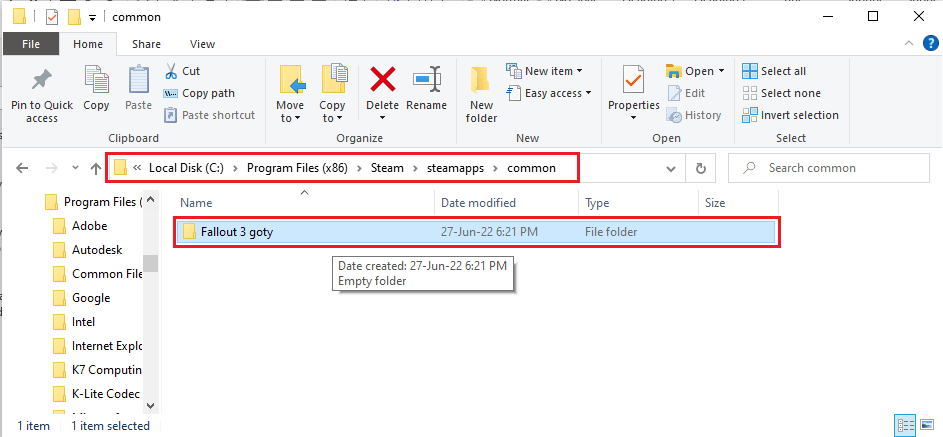Click the Rename icon
This screenshot has width=943, height=437.
(426, 79)
